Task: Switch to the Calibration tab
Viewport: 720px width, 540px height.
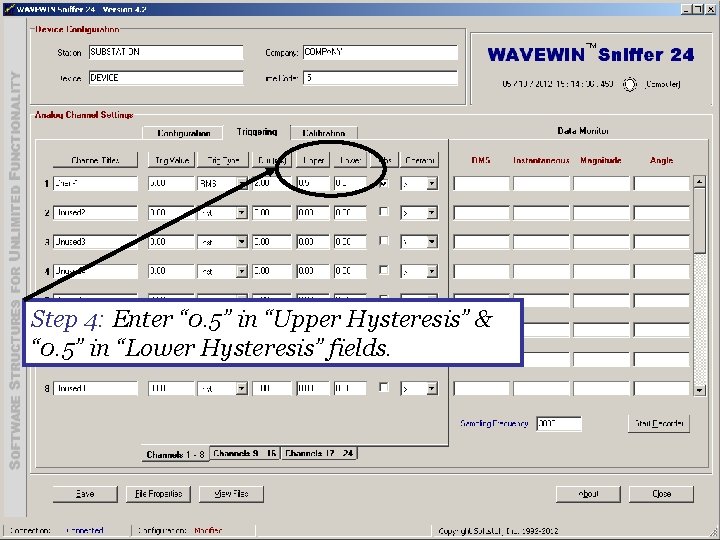Action: point(324,133)
